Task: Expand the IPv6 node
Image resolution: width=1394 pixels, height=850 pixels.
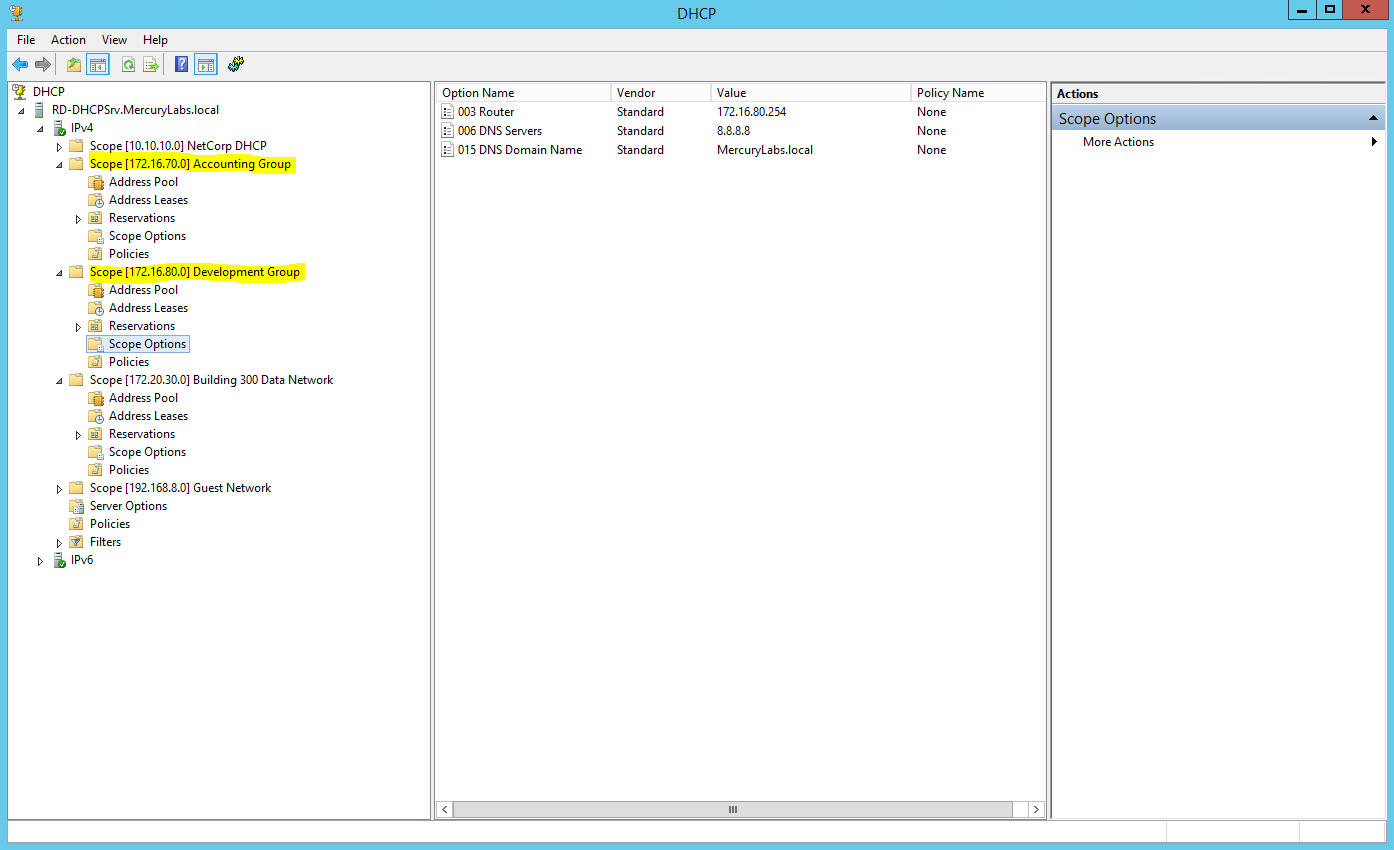Action: pos(40,561)
